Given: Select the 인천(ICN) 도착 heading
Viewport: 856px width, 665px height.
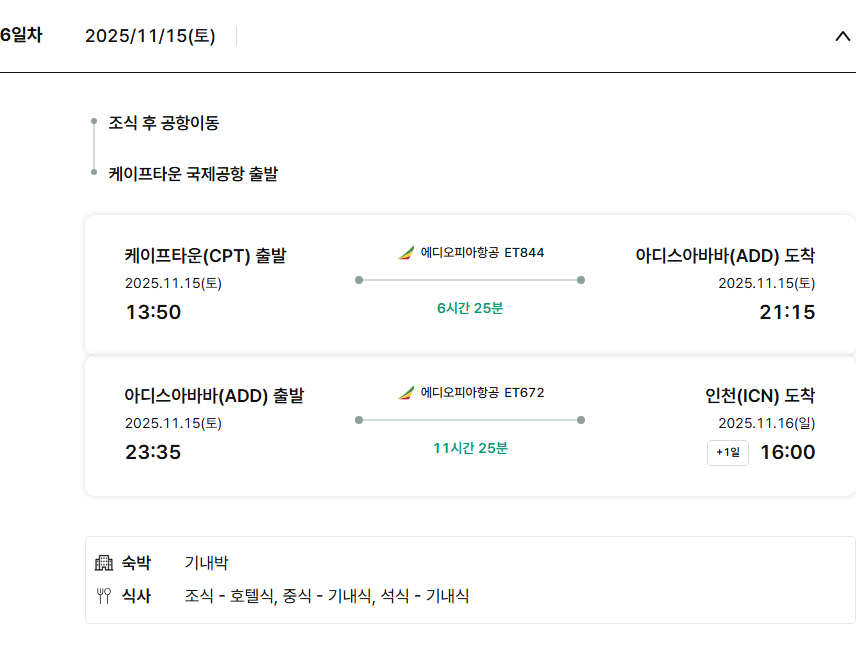Looking at the screenshot, I should point(760,396).
